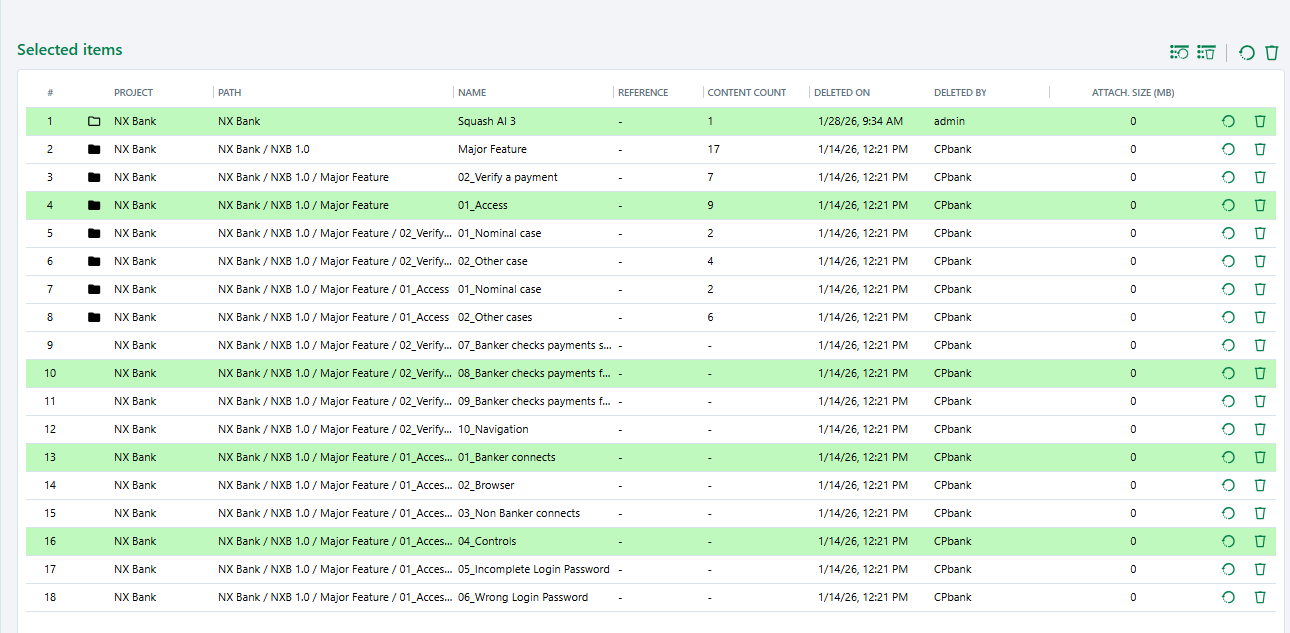Delete the 01_Banker connects item

coord(1260,457)
